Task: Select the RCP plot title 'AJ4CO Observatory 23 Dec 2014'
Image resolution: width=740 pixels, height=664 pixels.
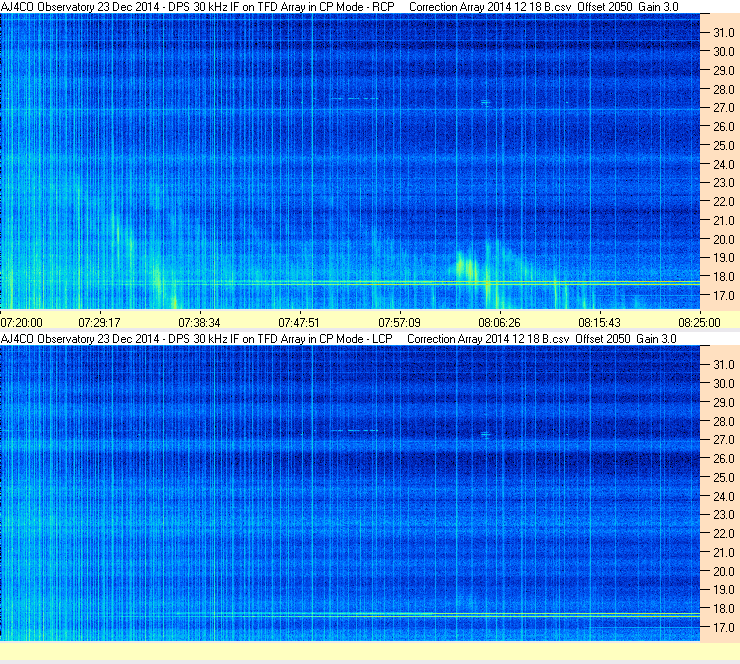Action: click(80, 7)
